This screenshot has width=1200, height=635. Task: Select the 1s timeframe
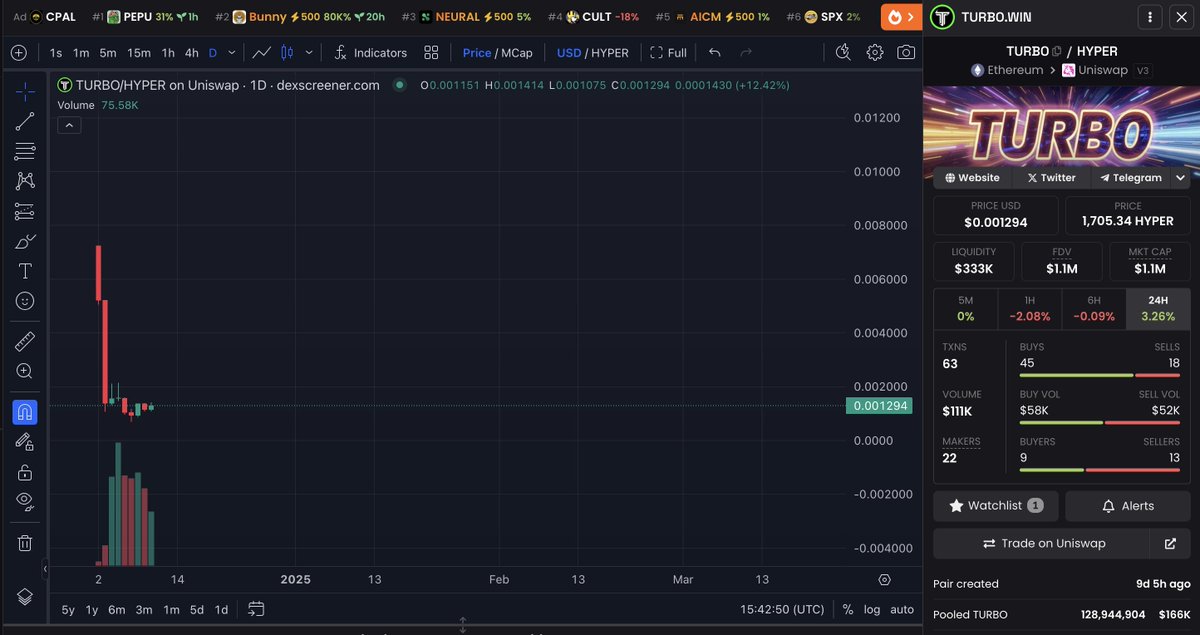56,53
